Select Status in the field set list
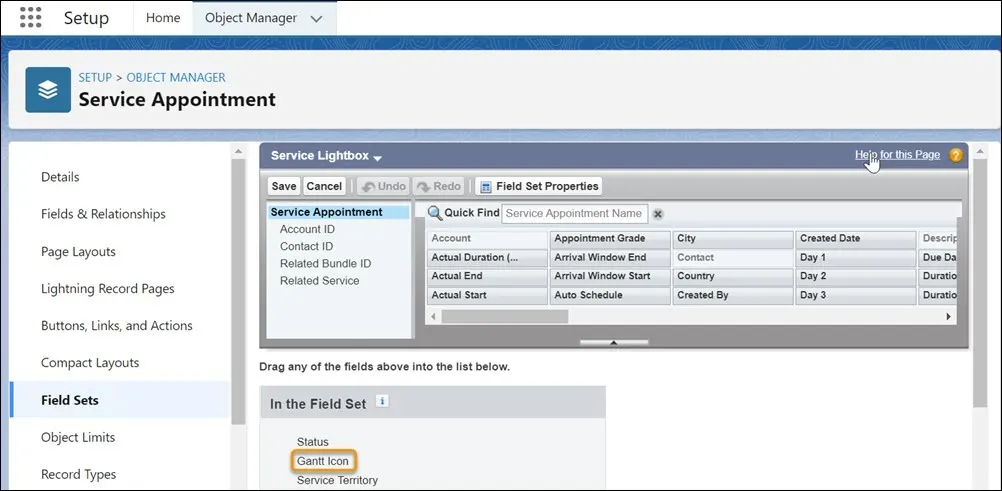The image size is (1002, 491). point(312,442)
